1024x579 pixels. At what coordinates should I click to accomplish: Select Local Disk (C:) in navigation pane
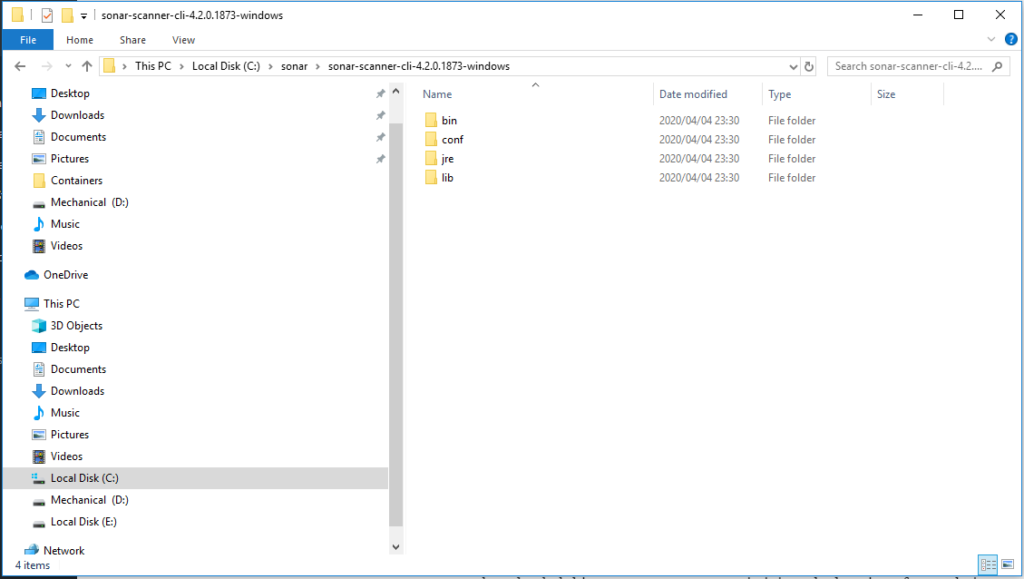[195, 478]
